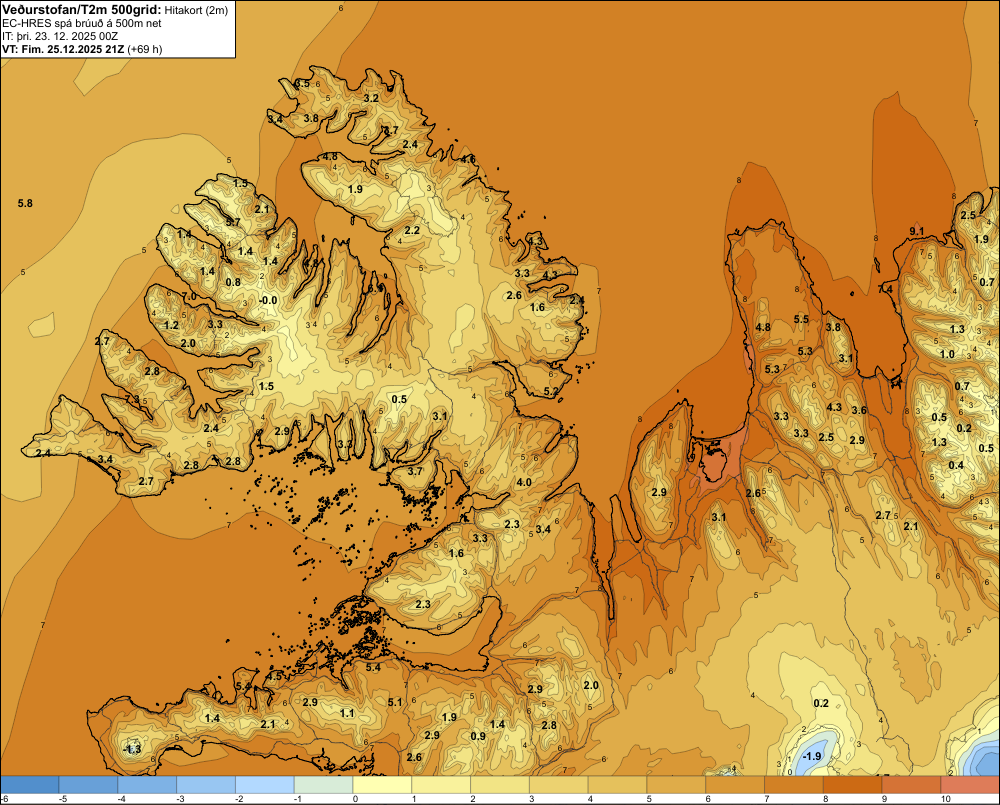The width and height of the screenshot is (1000, 805).
Task: Click the "Hitakort (2m)" label
Action: [196, 10]
